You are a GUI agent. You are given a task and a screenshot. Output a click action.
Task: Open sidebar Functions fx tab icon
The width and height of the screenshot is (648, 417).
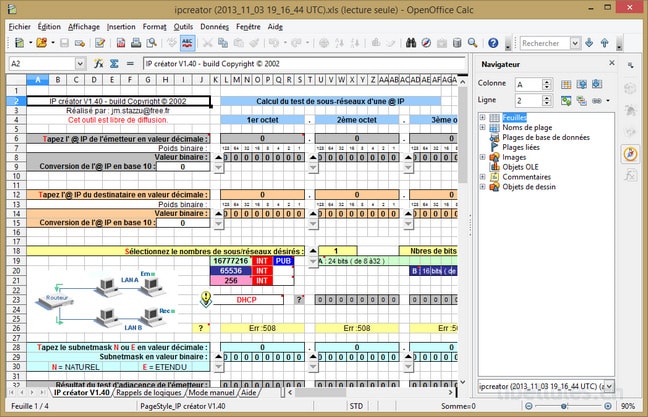pos(630,175)
